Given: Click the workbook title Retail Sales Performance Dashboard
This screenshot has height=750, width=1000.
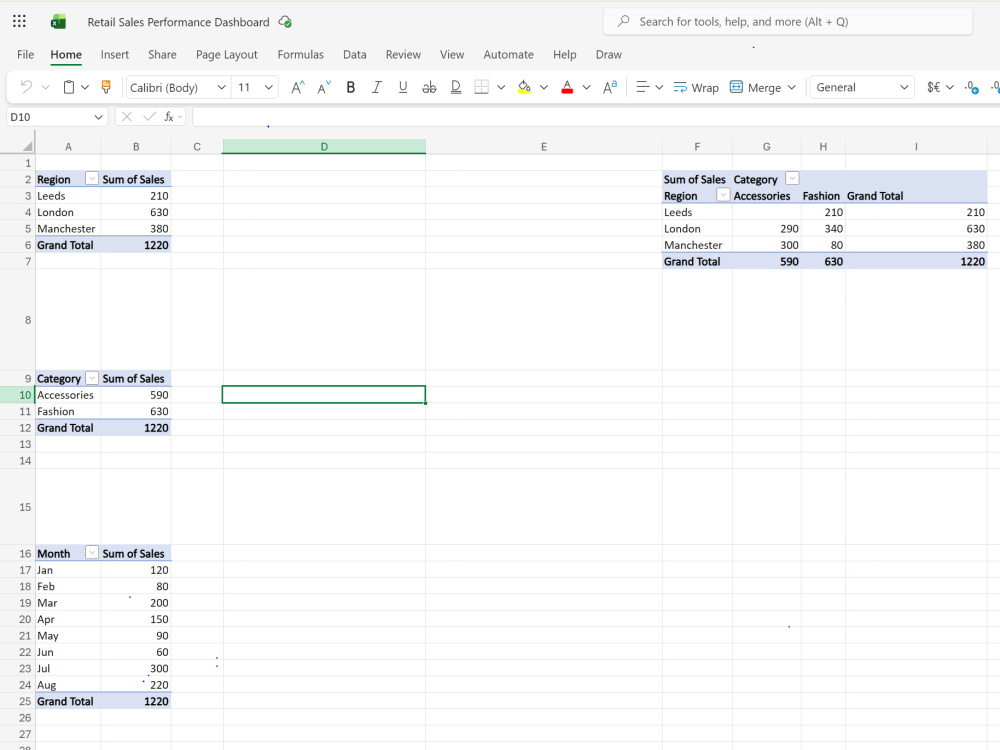Looking at the screenshot, I should [179, 22].
